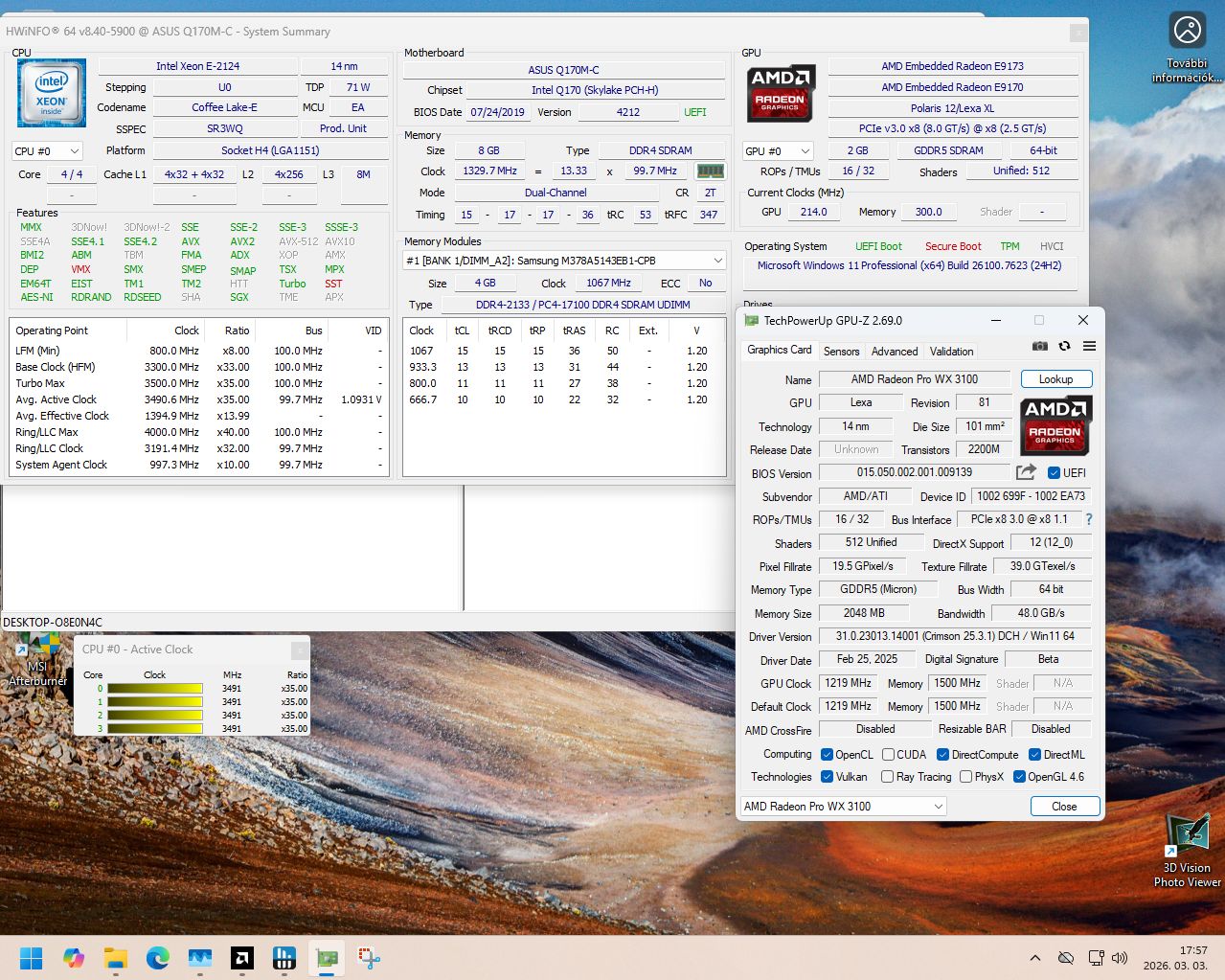Expand the memory module bank dropdown
The height and width of the screenshot is (980, 1225).
tap(564, 261)
